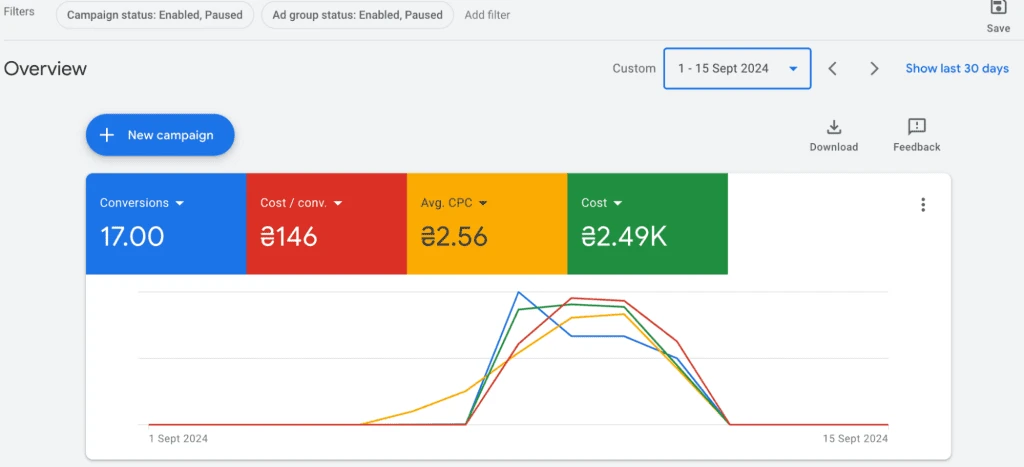Open the Cost metric dropdown
Image resolution: width=1024 pixels, height=467 pixels.
click(x=601, y=203)
